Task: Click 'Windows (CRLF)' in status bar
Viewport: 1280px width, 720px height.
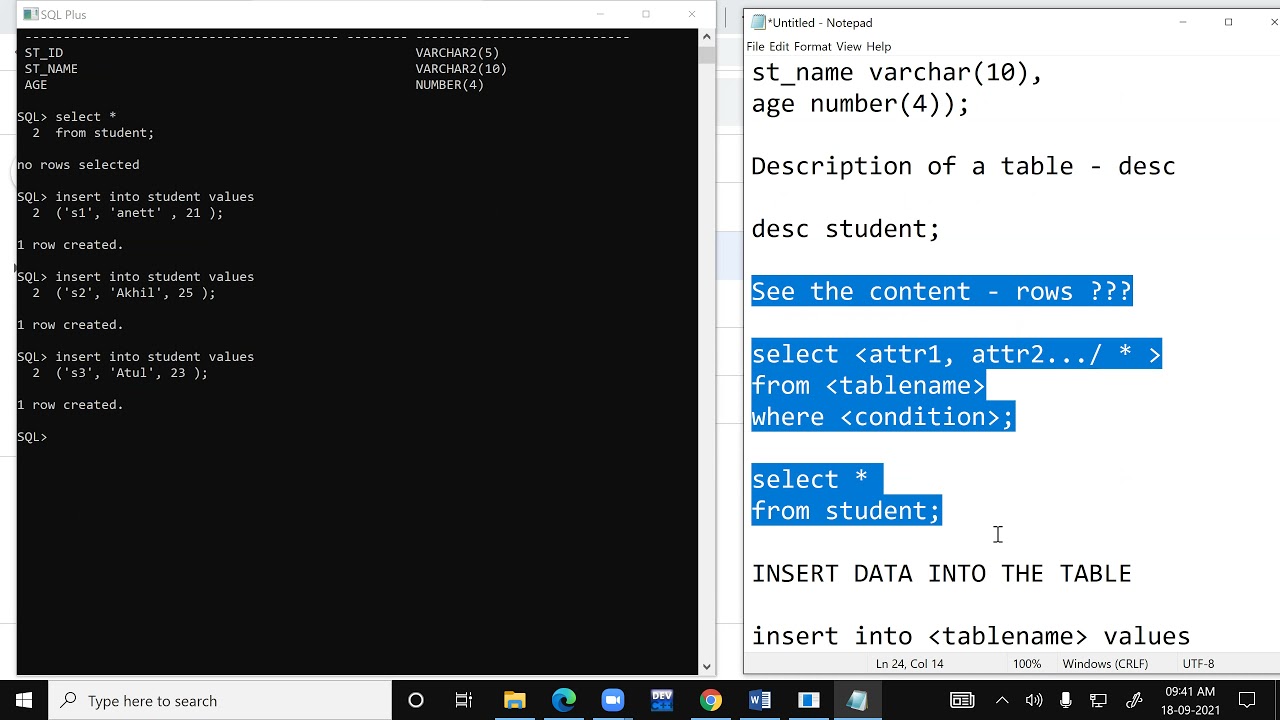Action: (1105, 664)
